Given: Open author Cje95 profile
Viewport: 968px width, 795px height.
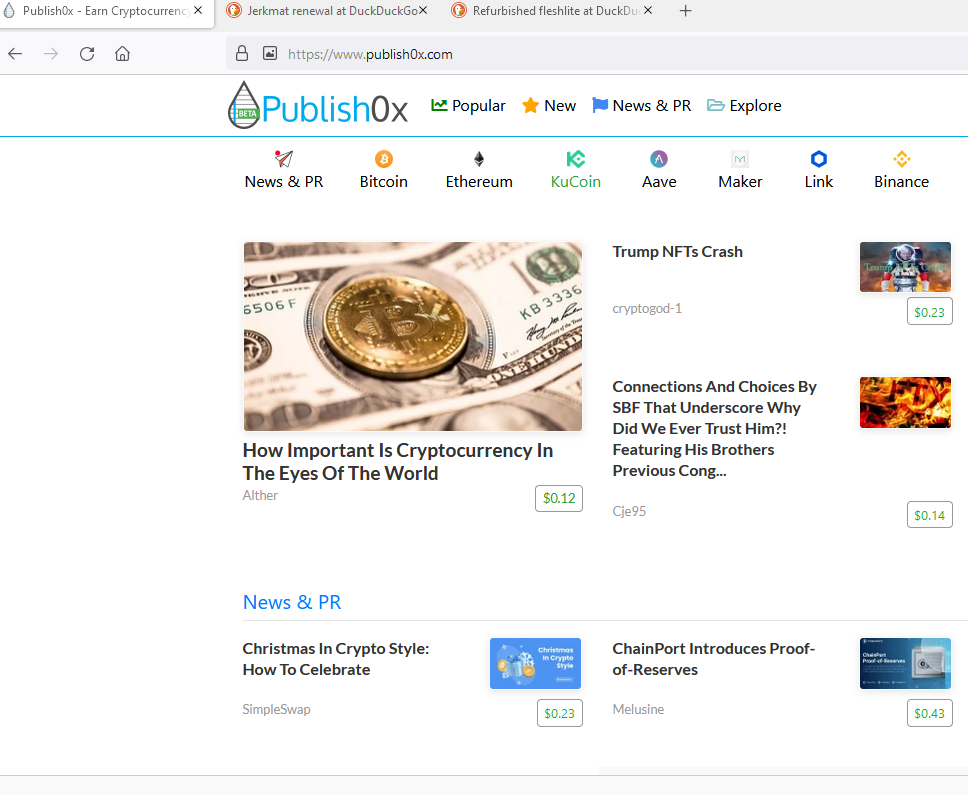Looking at the screenshot, I should pos(629,511).
